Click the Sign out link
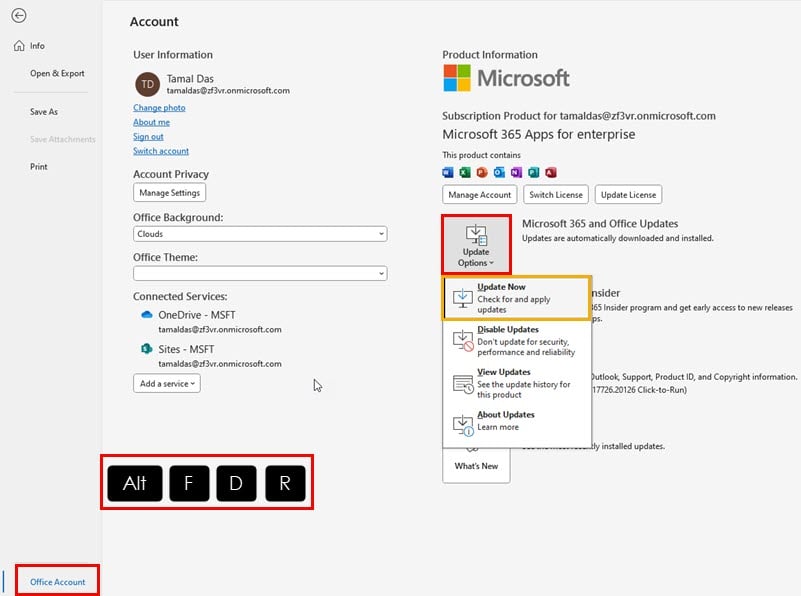 (x=148, y=137)
